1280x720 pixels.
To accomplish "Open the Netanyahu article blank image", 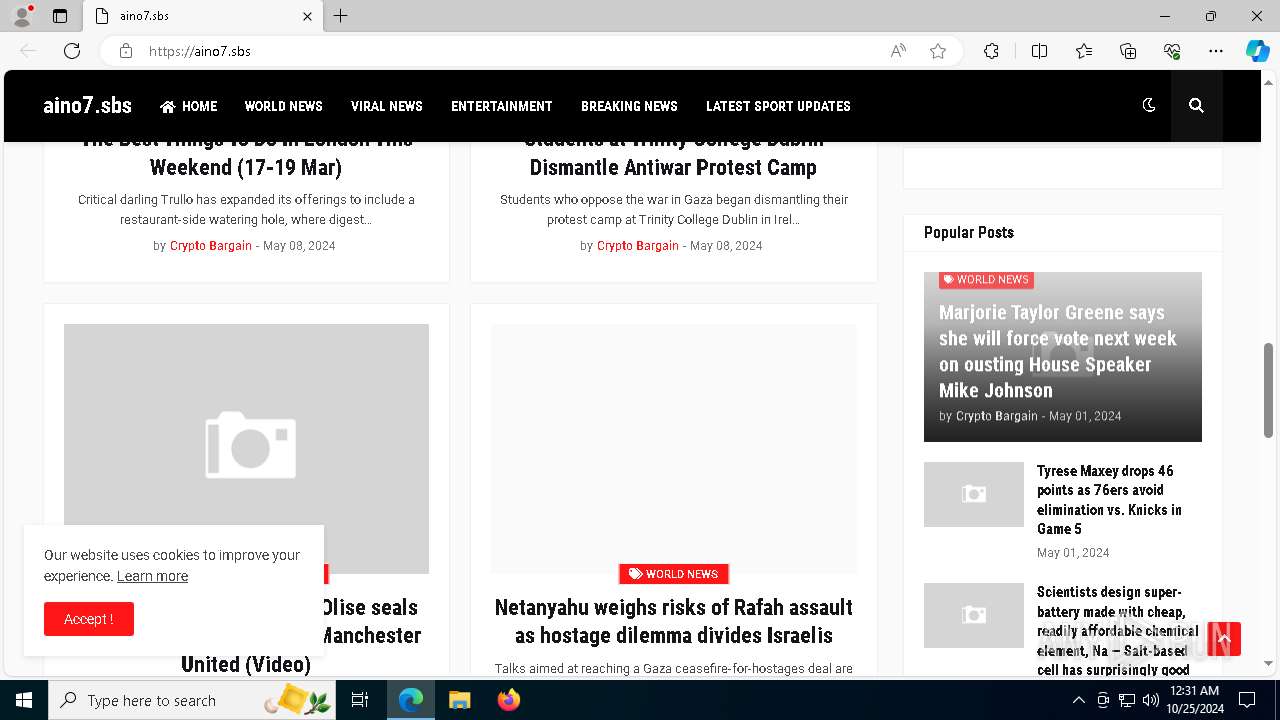I will click(x=673, y=448).
